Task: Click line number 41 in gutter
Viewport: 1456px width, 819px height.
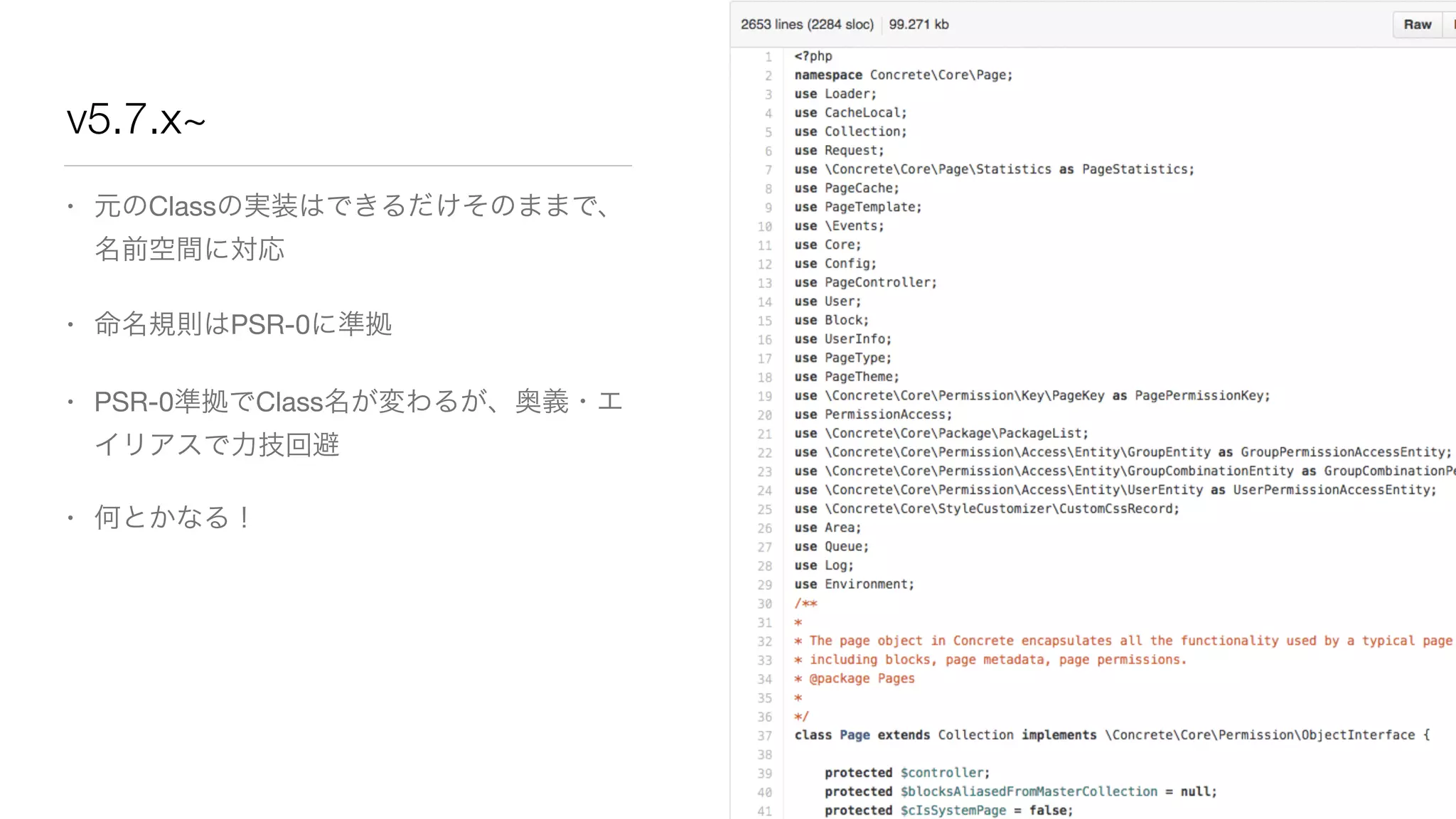Action: (x=765, y=811)
